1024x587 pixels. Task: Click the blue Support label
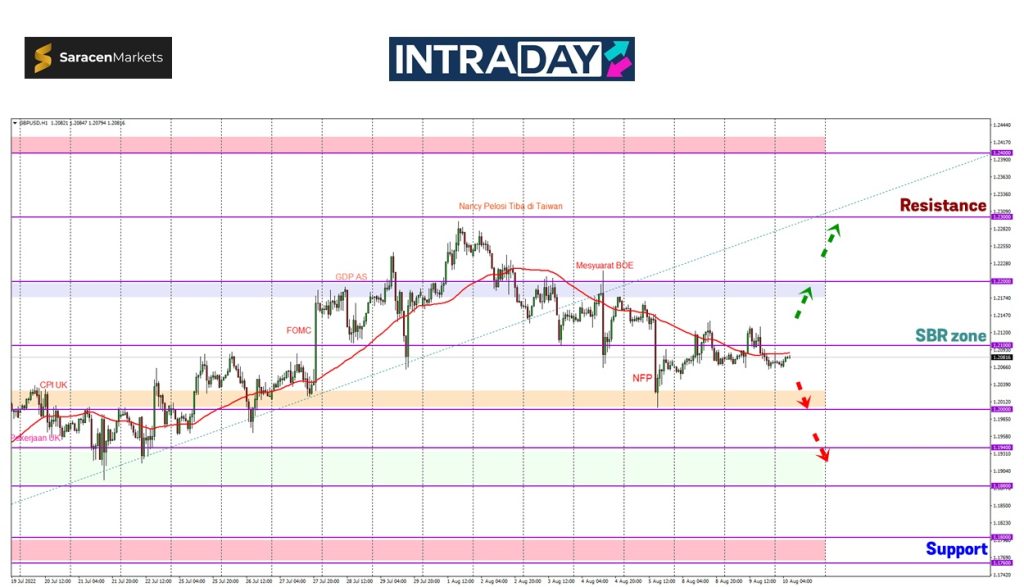[x=955, y=548]
